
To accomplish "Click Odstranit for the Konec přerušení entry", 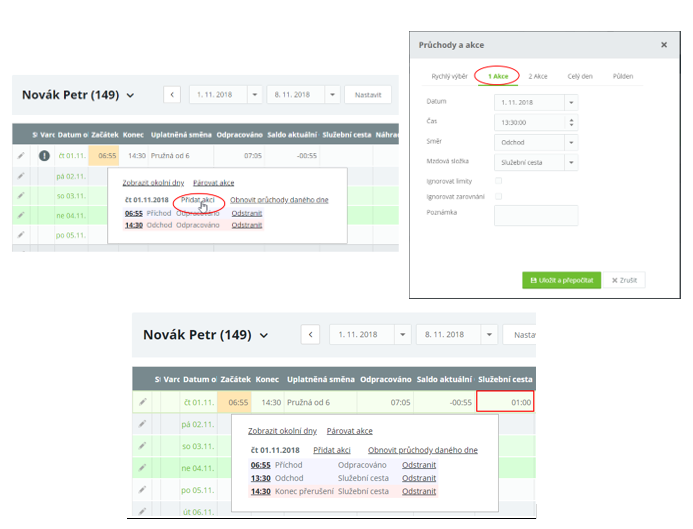I will click(x=418, y=491).
